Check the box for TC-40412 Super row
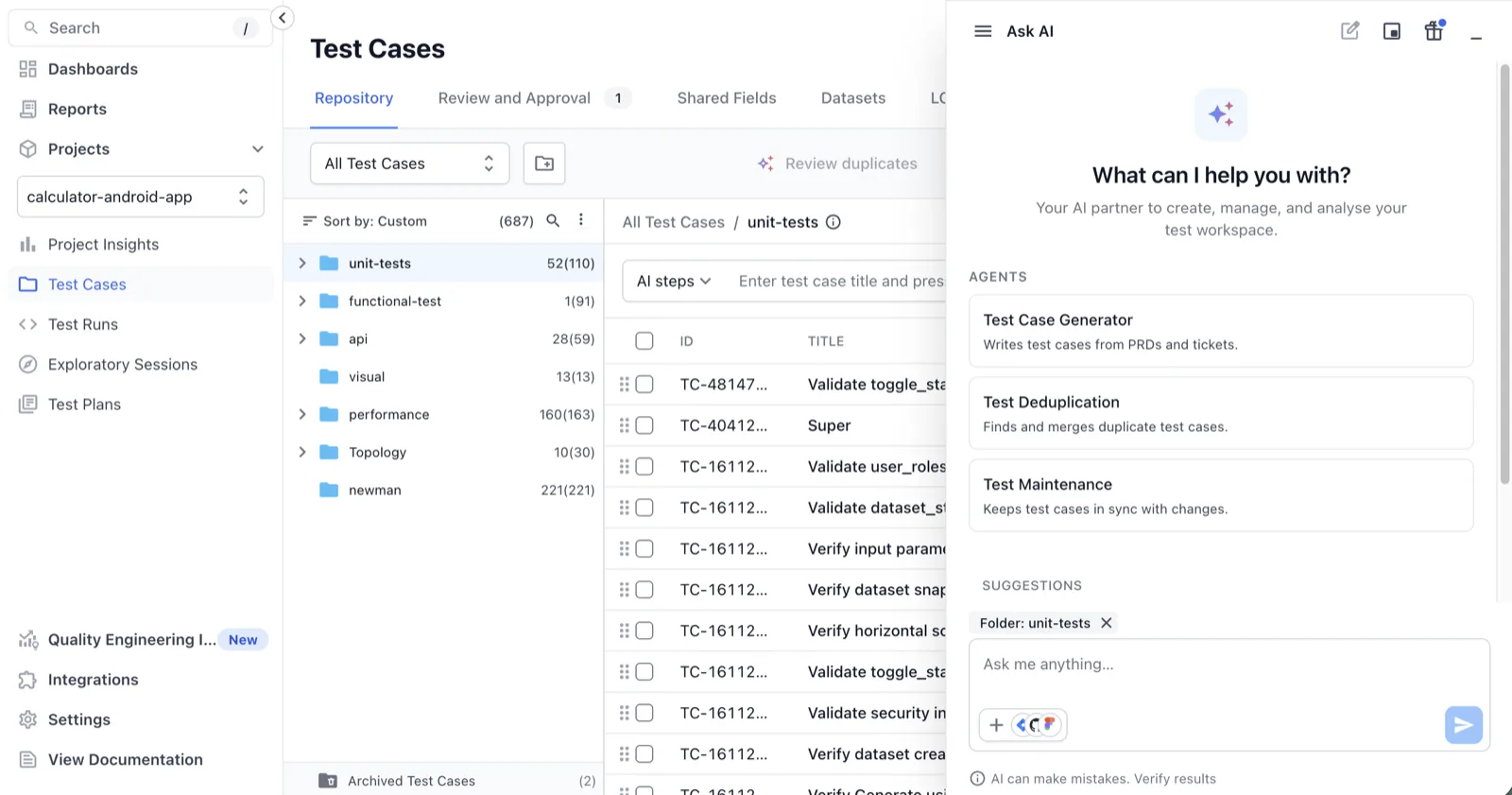The width and height of the screenshot is (1512, 795). tap(644, 425)
